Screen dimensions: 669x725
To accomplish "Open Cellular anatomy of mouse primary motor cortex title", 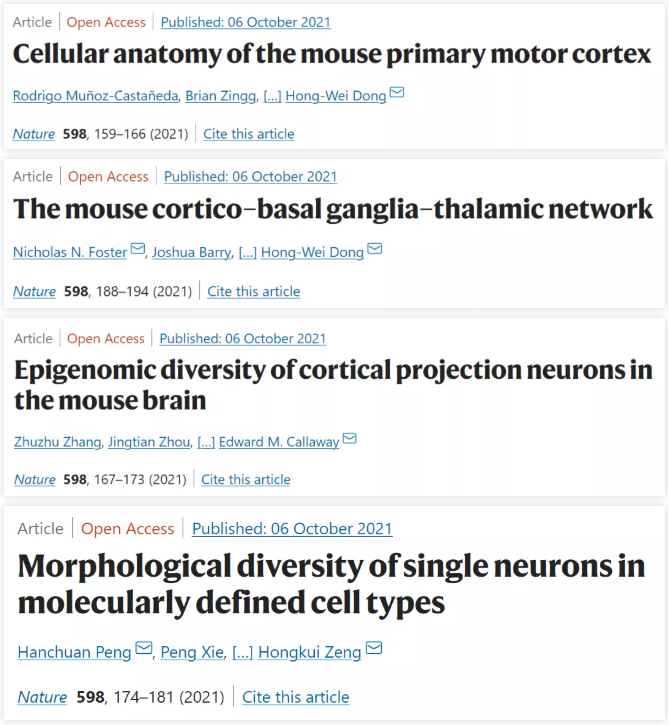I will coord(332,53).
